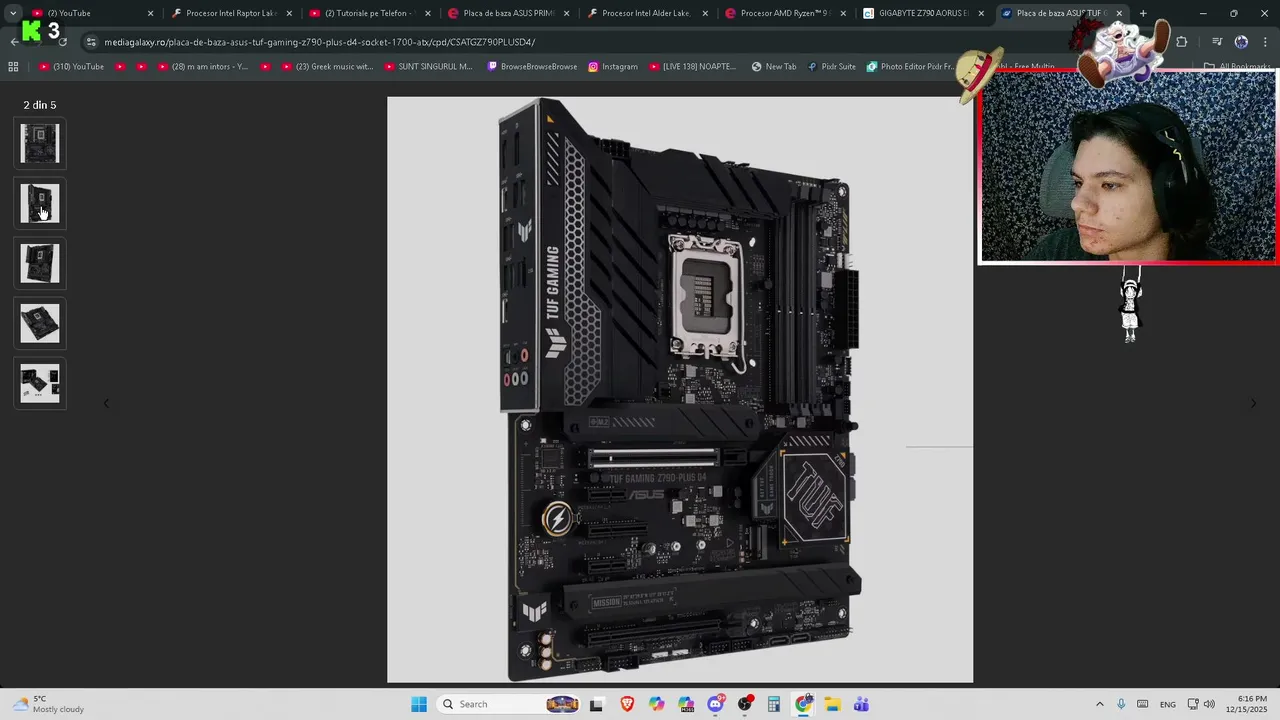Select the fifth thumbnail showing box contents
The height and width of the screenshot is (720, 1280).
point(40,384)
